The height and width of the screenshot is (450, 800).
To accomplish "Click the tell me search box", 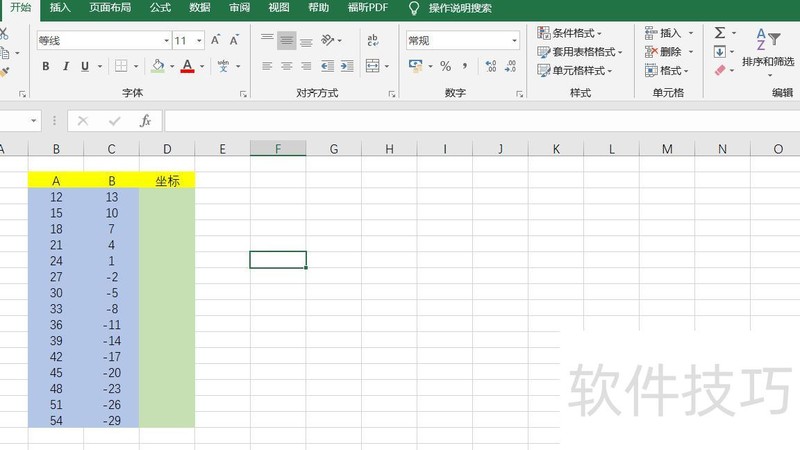I will [x=460, y=8].
